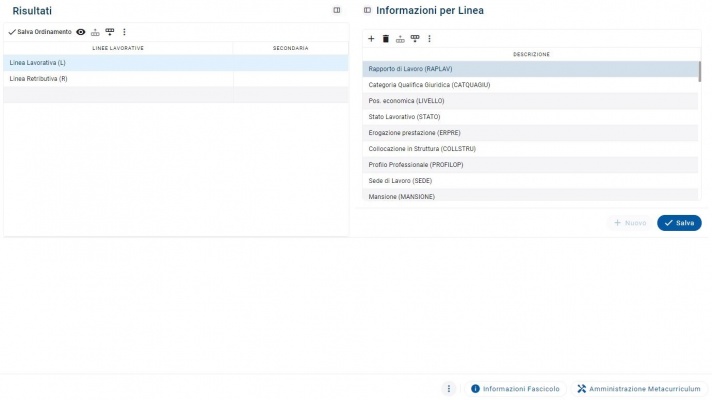Select Collocazione in Struttura (COLLSTRU) row

(x=530, y=148)
